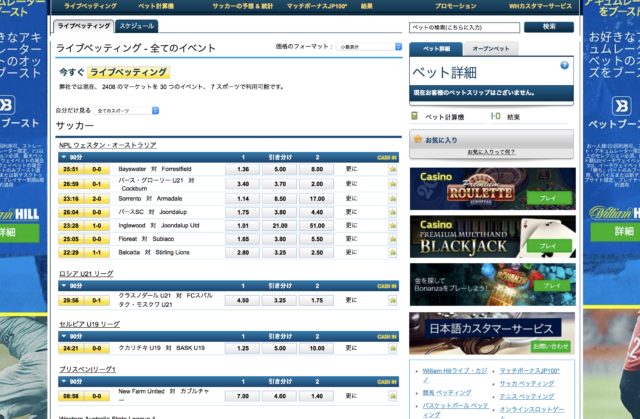This screenshot has width=640, height=419.
Task: Click the results scoreboard icon
Action: click(497, 117)
